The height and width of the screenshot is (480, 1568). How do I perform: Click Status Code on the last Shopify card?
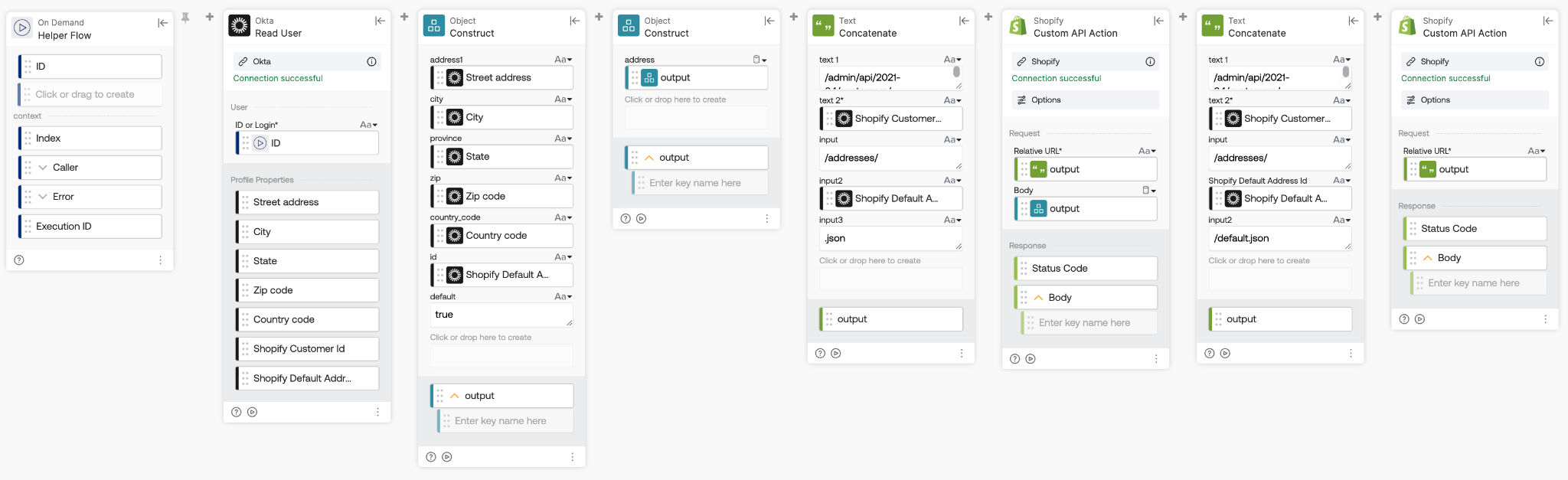point(1475,229)
